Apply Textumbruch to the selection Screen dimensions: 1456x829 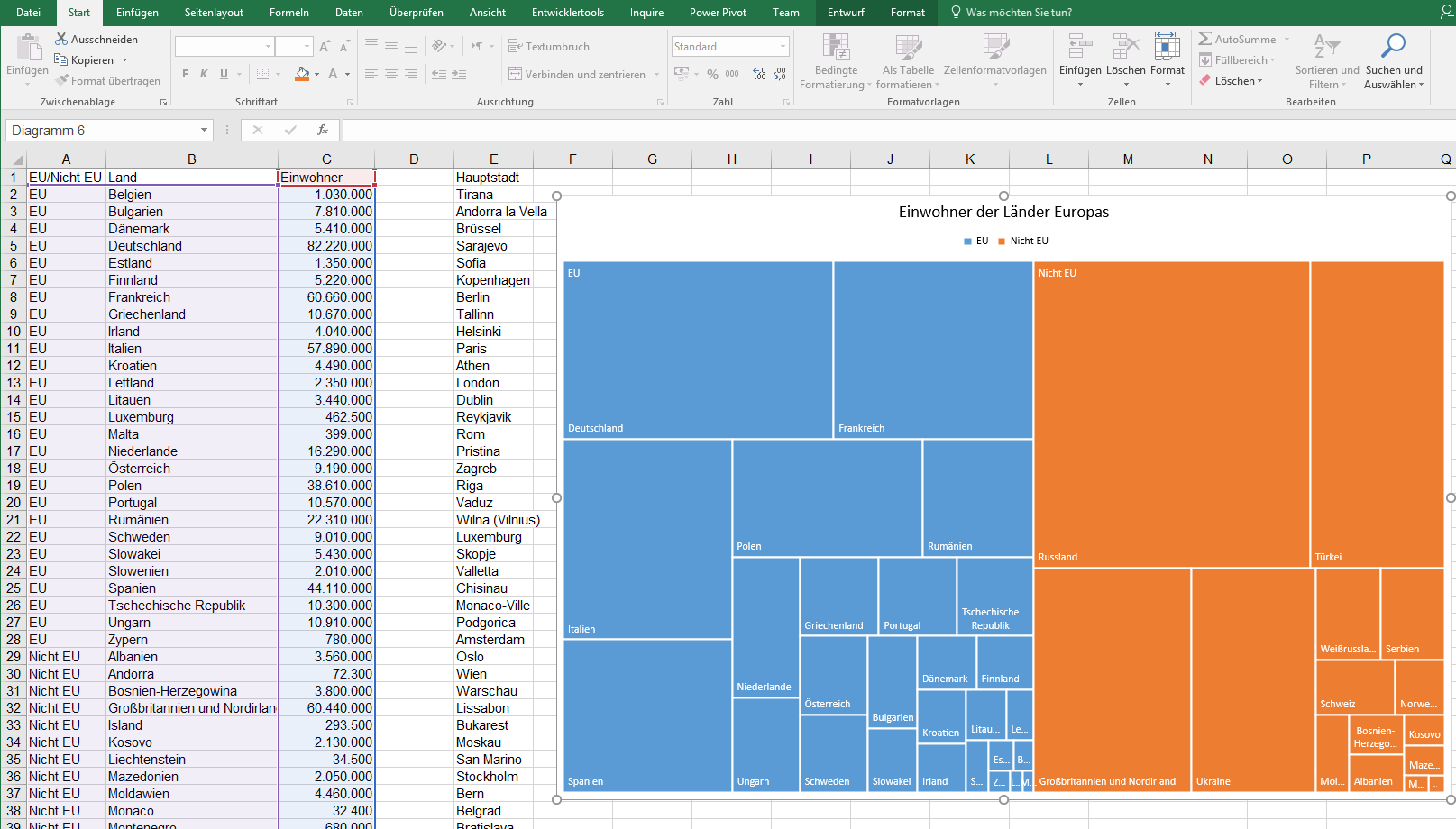pyautogui.click(x=549, y=46)
